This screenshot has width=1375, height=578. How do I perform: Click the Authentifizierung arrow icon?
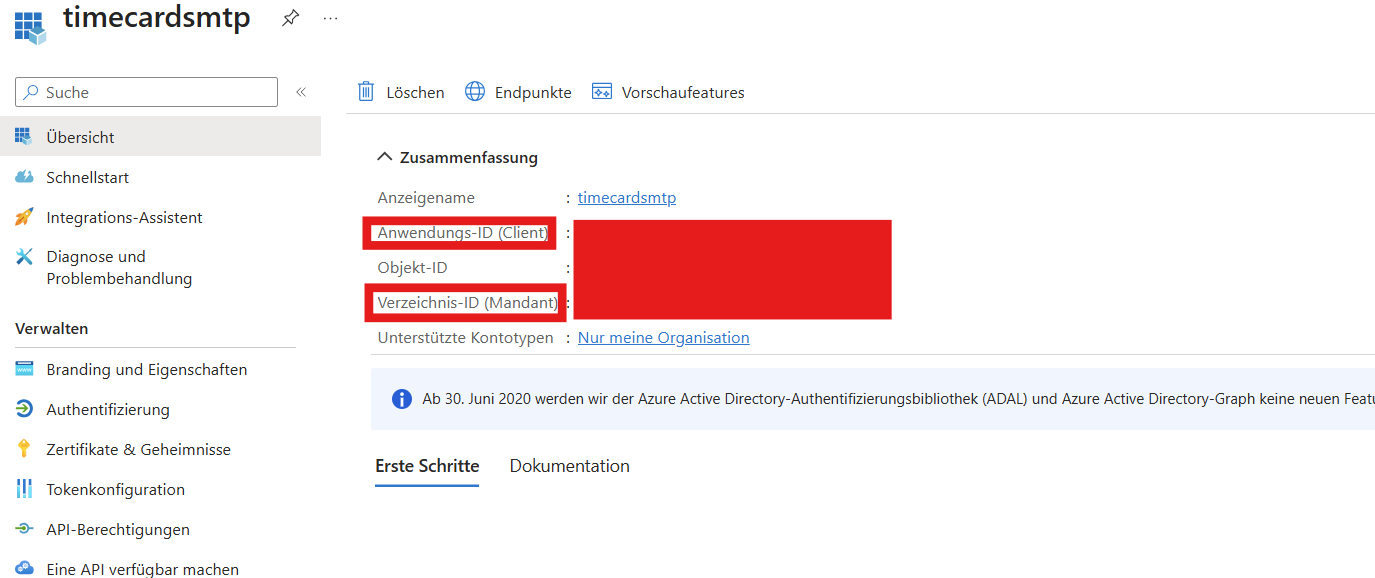(x=24, y=409)
